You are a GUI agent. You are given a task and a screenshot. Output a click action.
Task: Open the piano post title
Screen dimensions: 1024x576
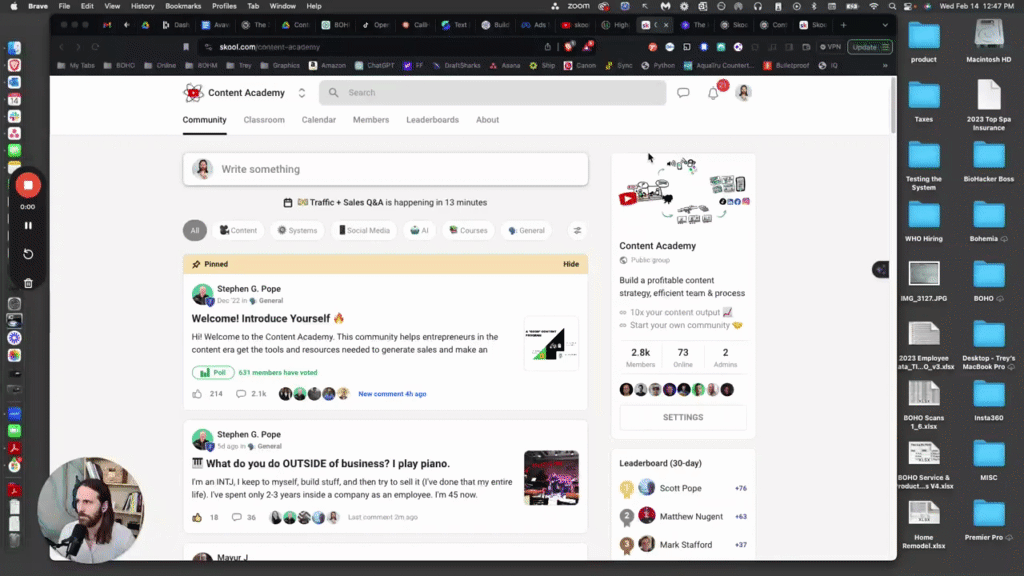321,464
